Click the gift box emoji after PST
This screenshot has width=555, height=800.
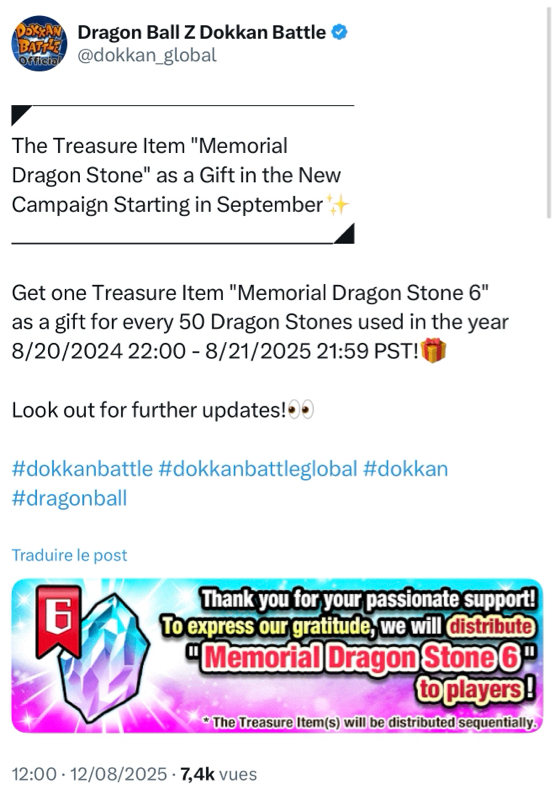434,351
